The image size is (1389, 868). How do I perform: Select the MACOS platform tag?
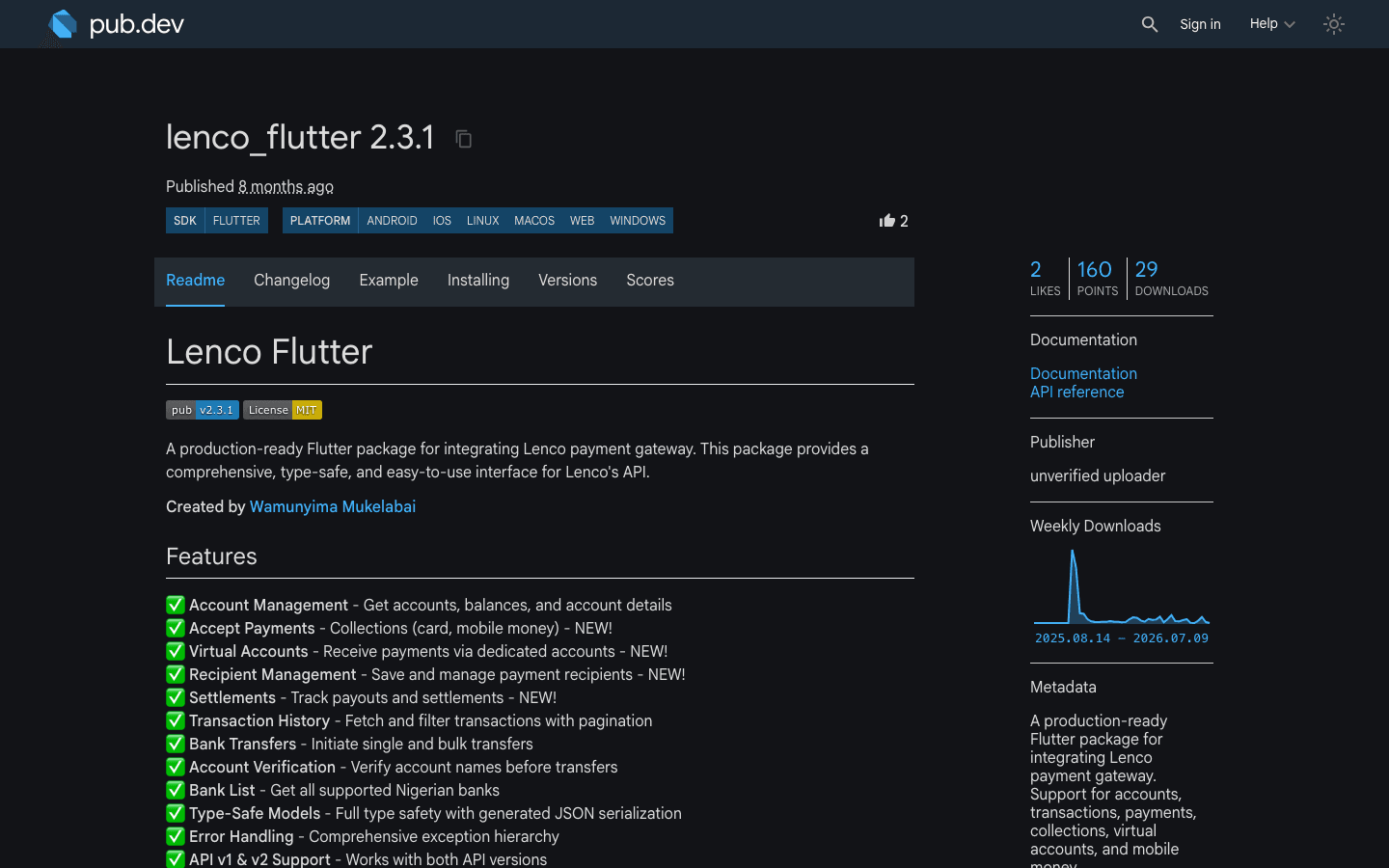pyautogui.click(x=534, y=221)
